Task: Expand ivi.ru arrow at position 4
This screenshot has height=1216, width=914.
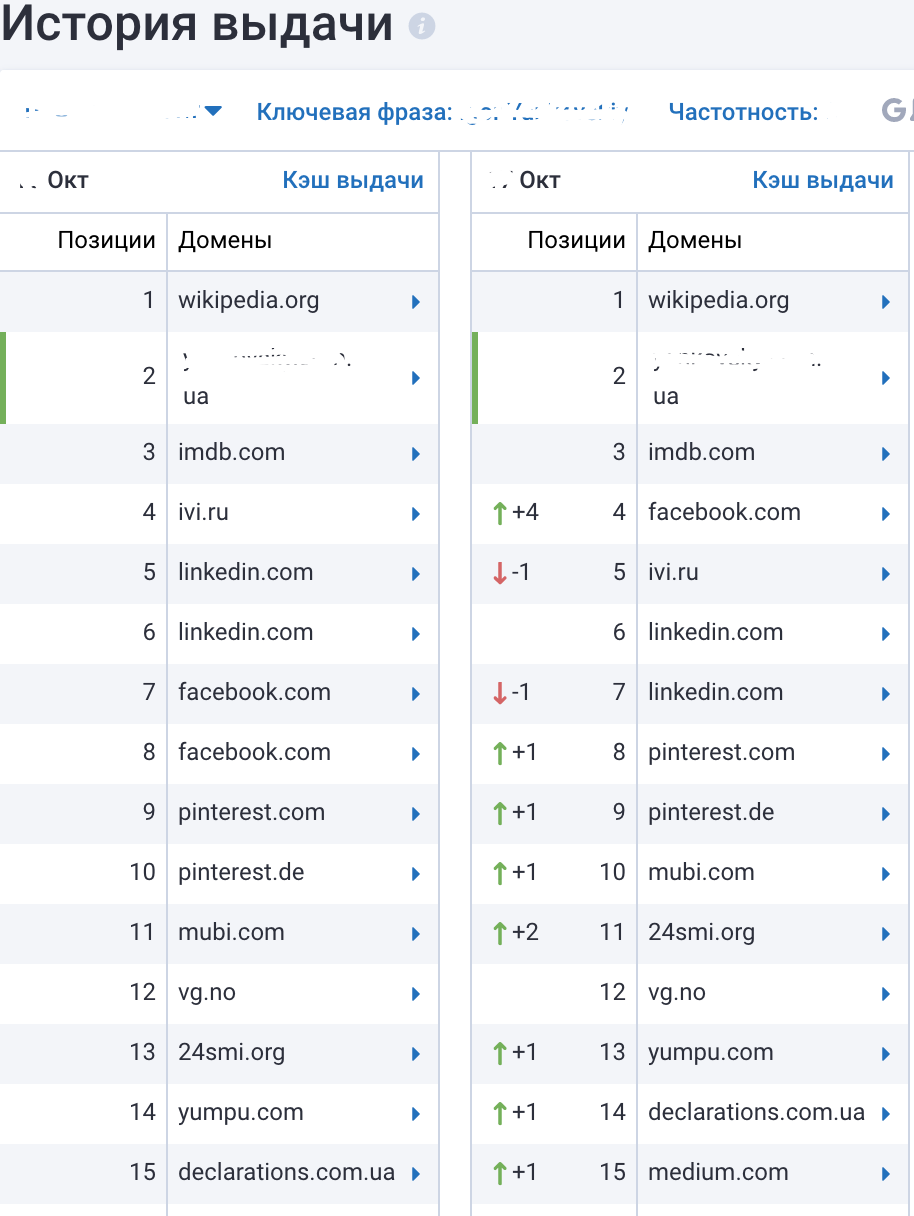Action: tap(416, 513)
